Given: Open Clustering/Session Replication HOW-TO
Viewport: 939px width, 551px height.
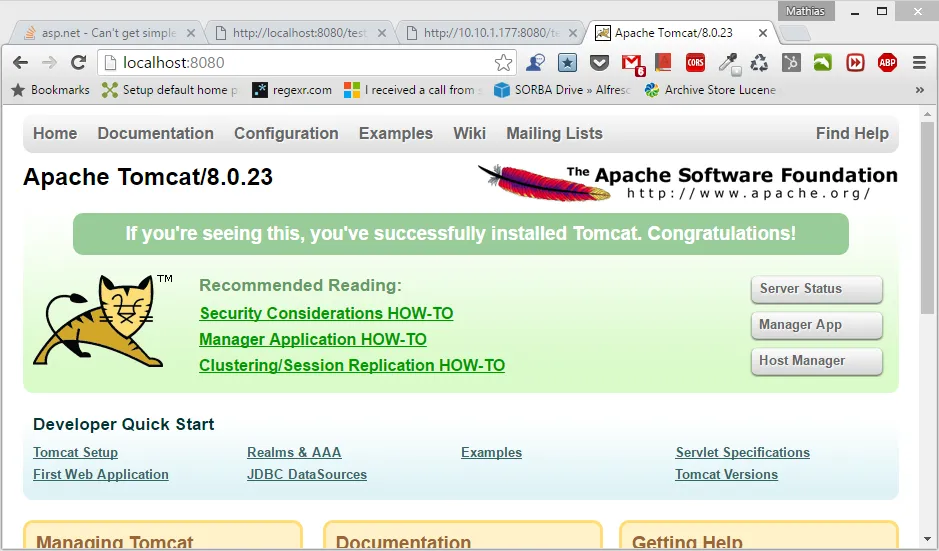Looking at the screenshot, I should click(x=352, y=365).
